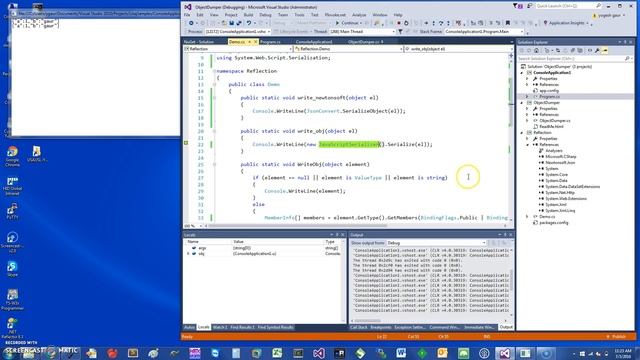Open the Thread dropdown showing Main Thread
This screenshot has height=360, width=640.
coord(362,31)
